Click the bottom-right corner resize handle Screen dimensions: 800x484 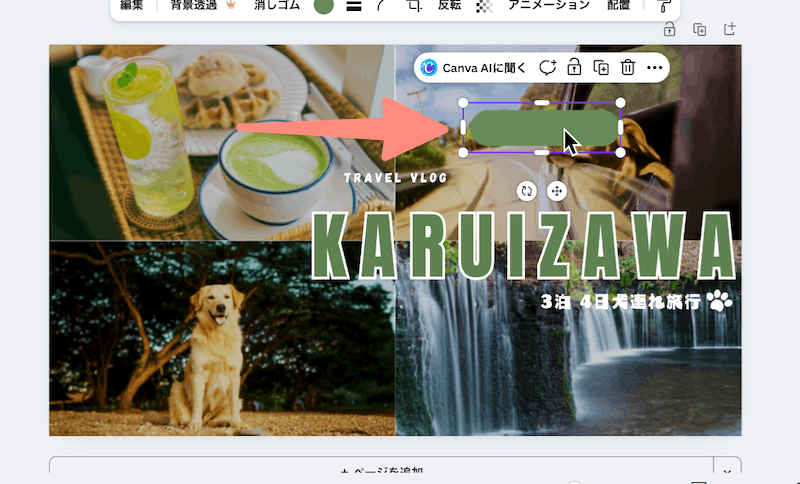(620, 152)
